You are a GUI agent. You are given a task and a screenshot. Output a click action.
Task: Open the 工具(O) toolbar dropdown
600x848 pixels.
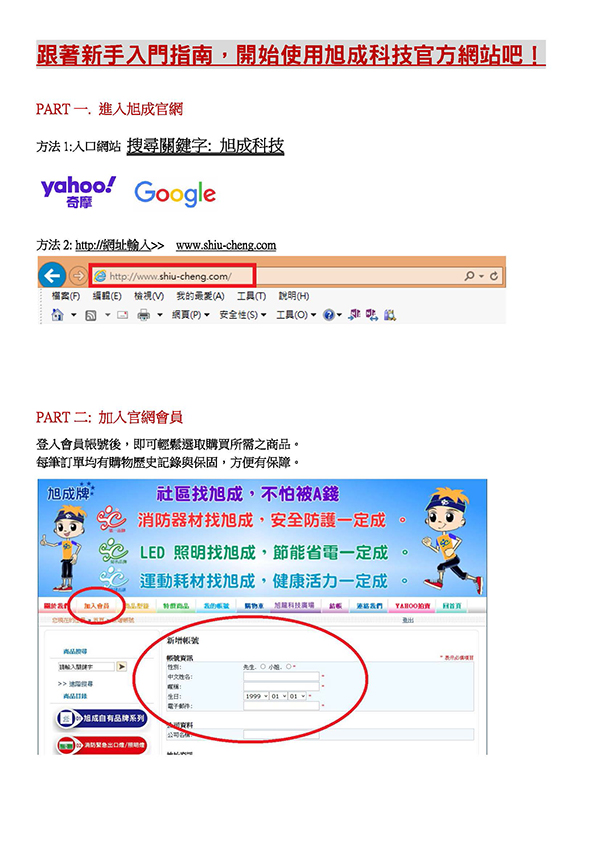pyautogui.click(x=296, y=315)
